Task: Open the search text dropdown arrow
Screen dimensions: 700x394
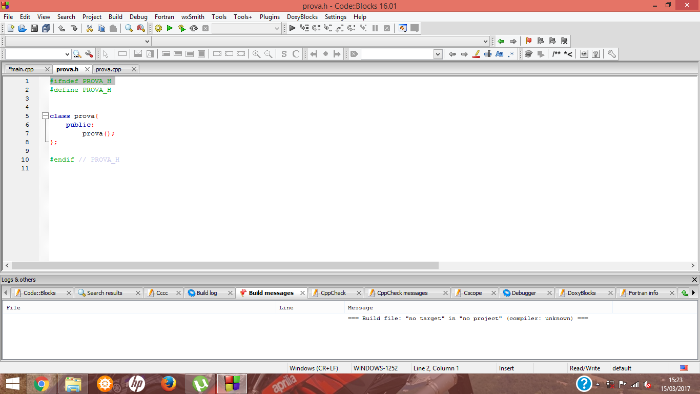Action: click(x=438, y=54)
